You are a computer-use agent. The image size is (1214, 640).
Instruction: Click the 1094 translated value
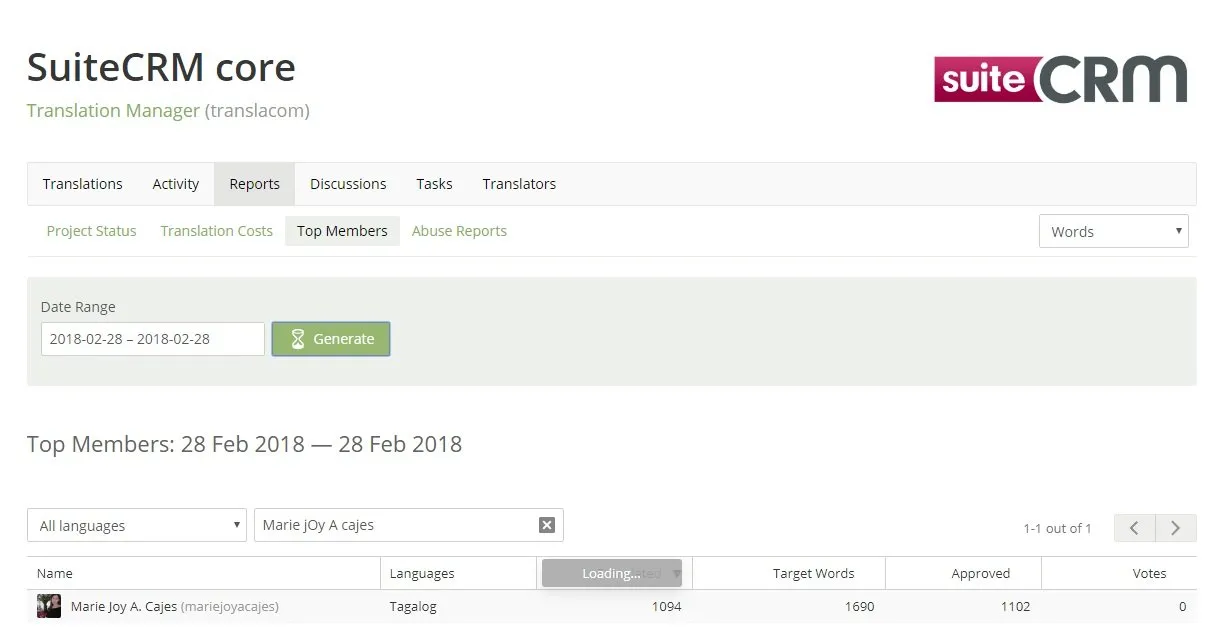pos(666,606)
